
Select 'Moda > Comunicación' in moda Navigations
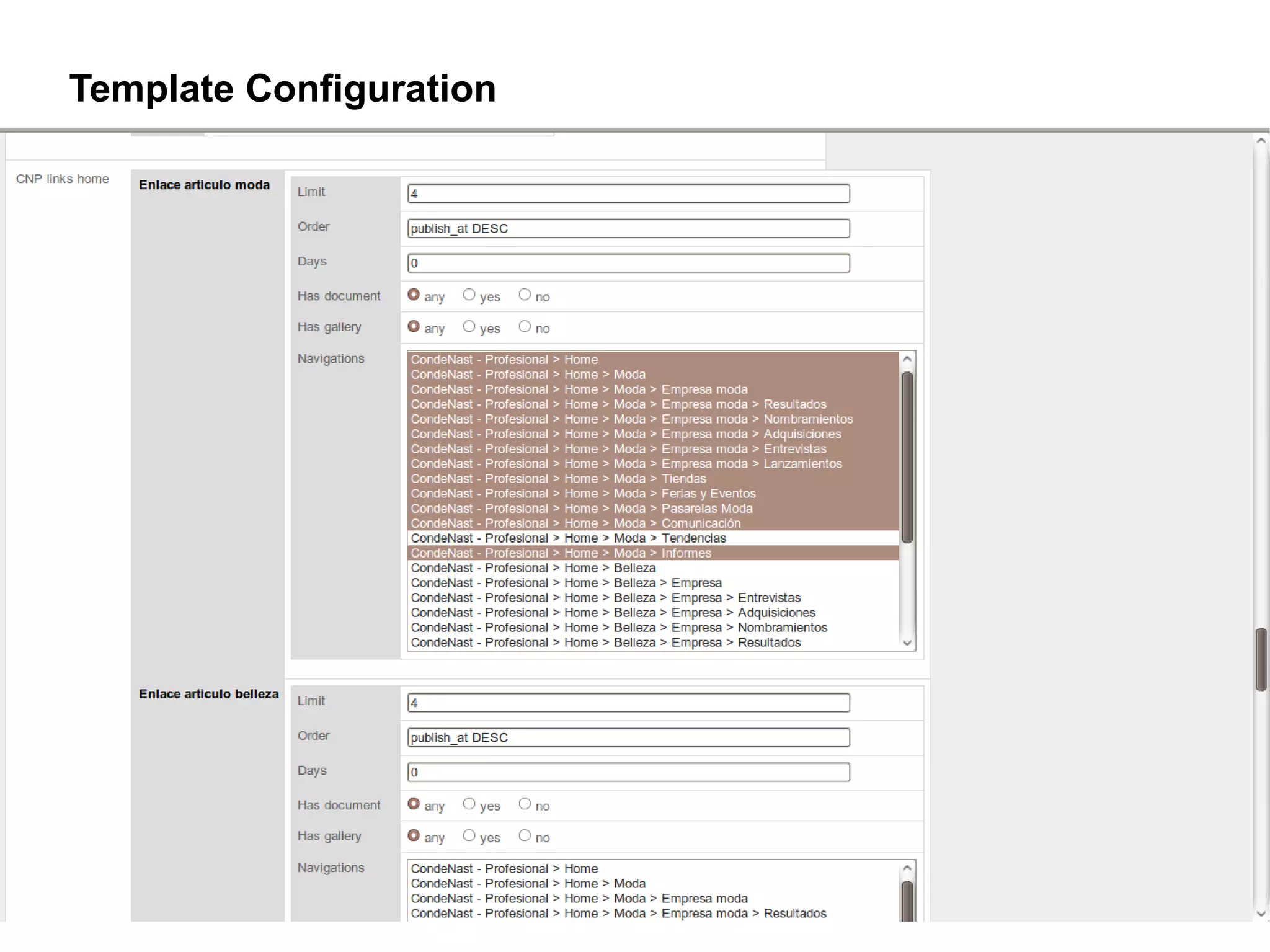pos(653,523)
